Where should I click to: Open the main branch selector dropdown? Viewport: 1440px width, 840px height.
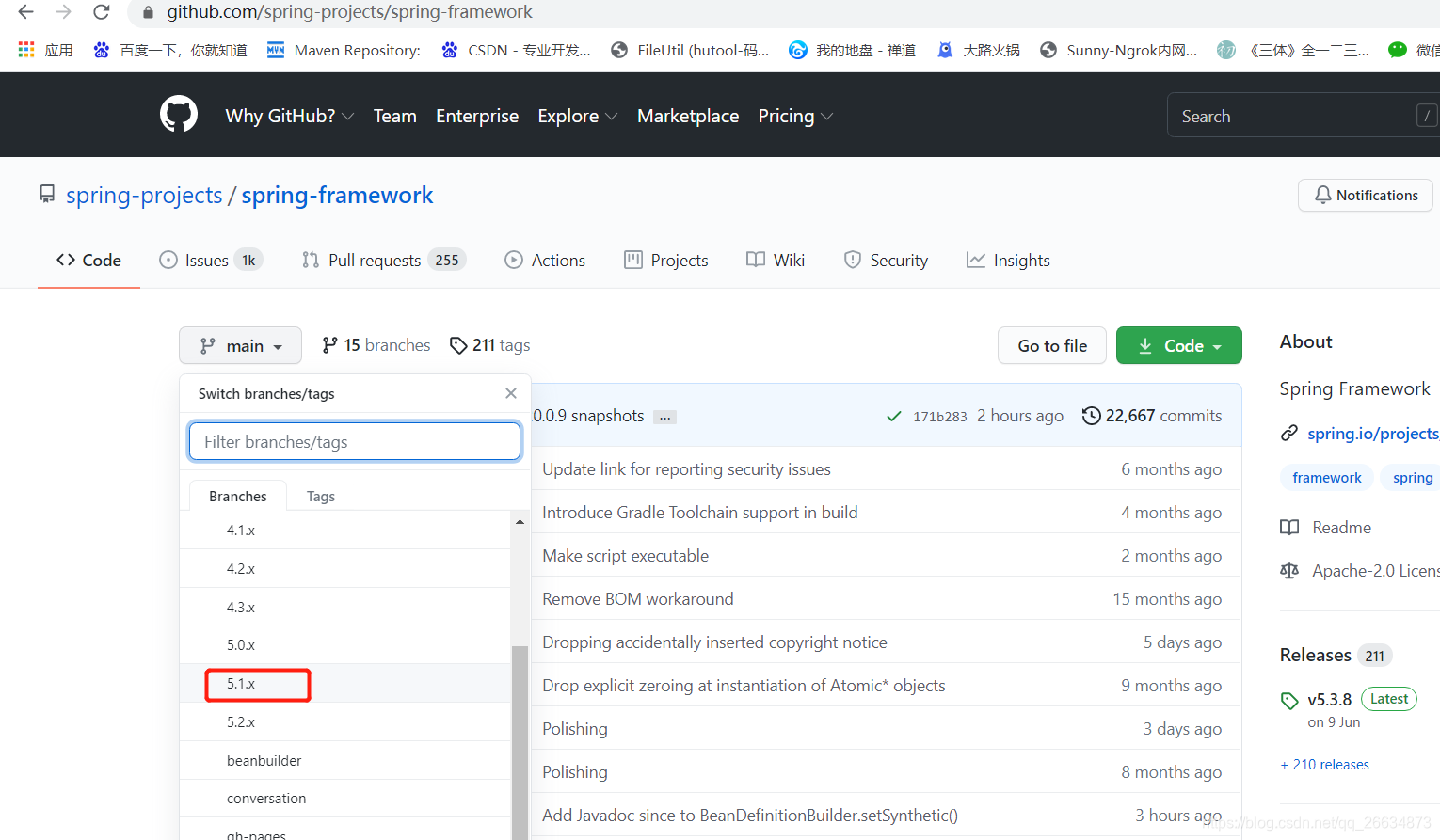(241, 345)
